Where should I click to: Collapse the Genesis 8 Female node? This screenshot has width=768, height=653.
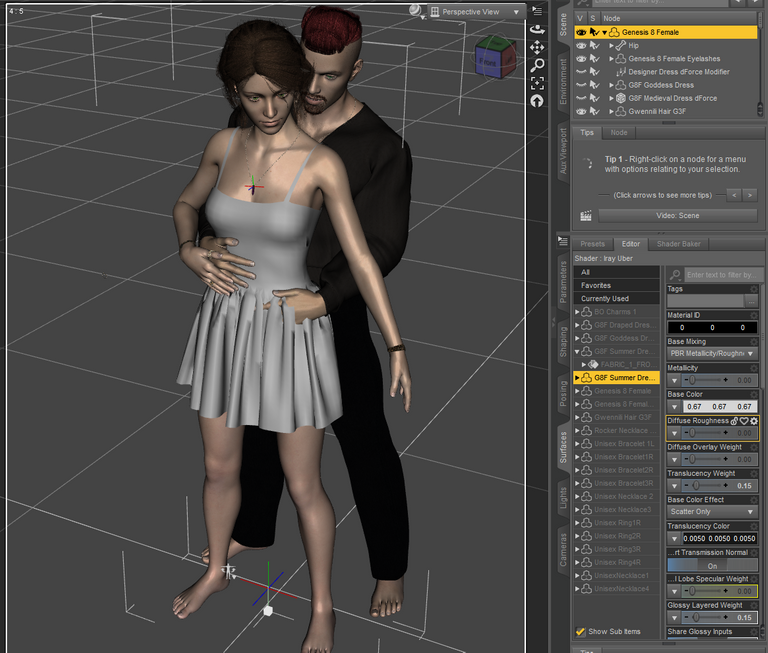click(x=604, y=32)
